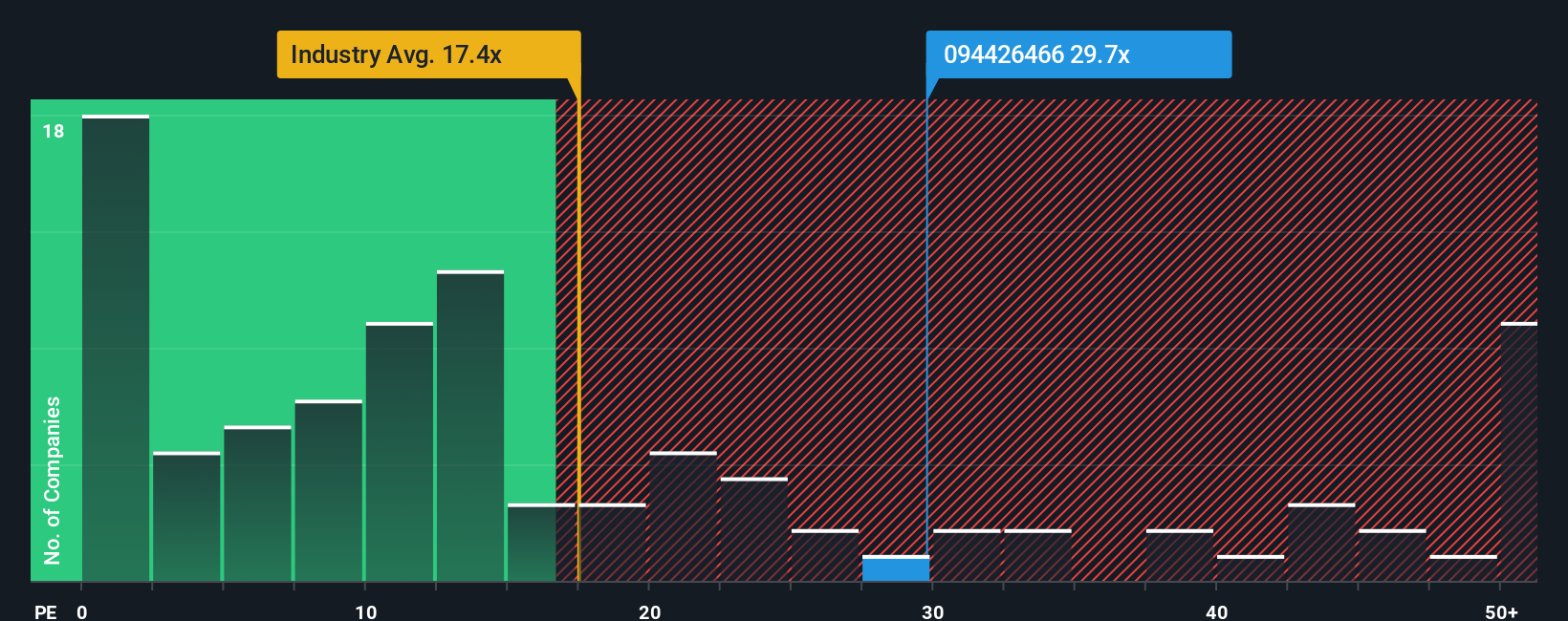Click the PE axis label
1568x621 pixels.
pyautogui.click(x=45, y=611)
